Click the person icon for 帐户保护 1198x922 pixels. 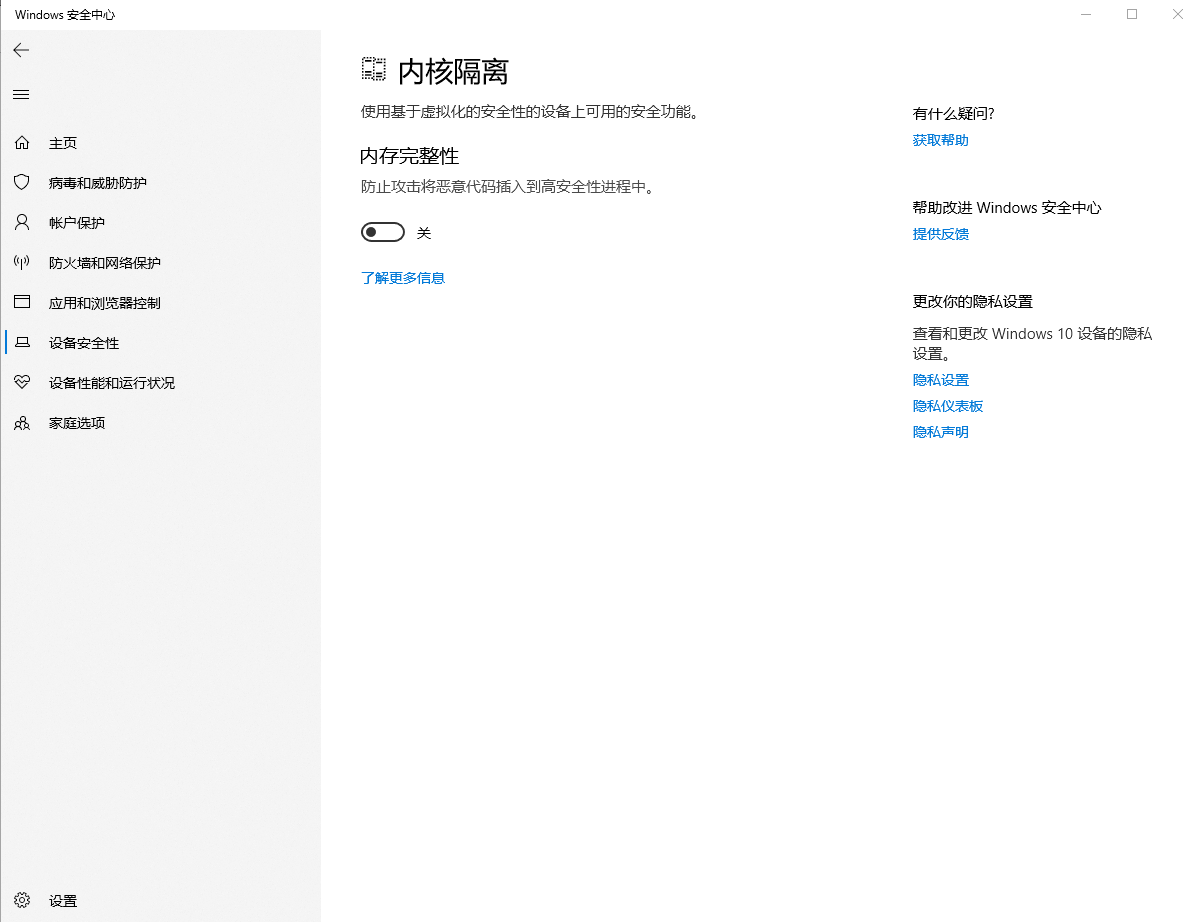[22, 222]
